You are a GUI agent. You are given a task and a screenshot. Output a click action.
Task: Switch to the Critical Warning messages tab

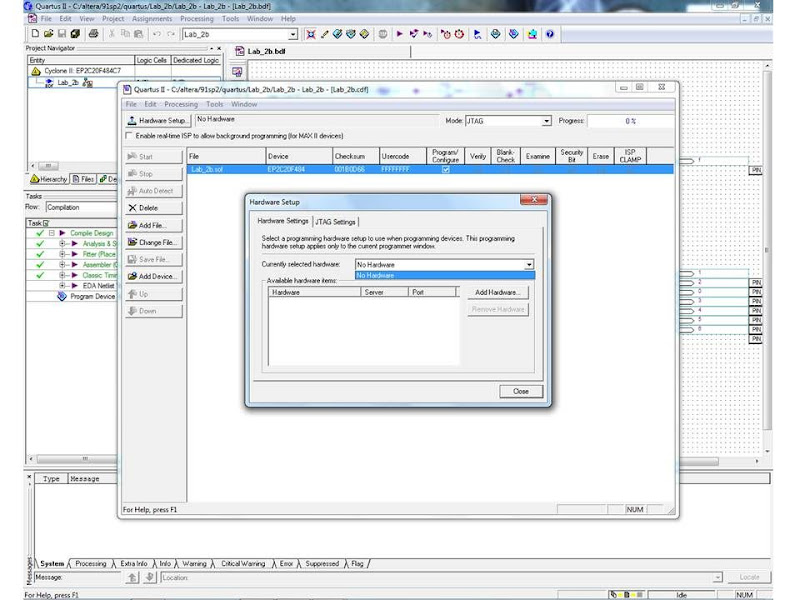pos(243,564)
